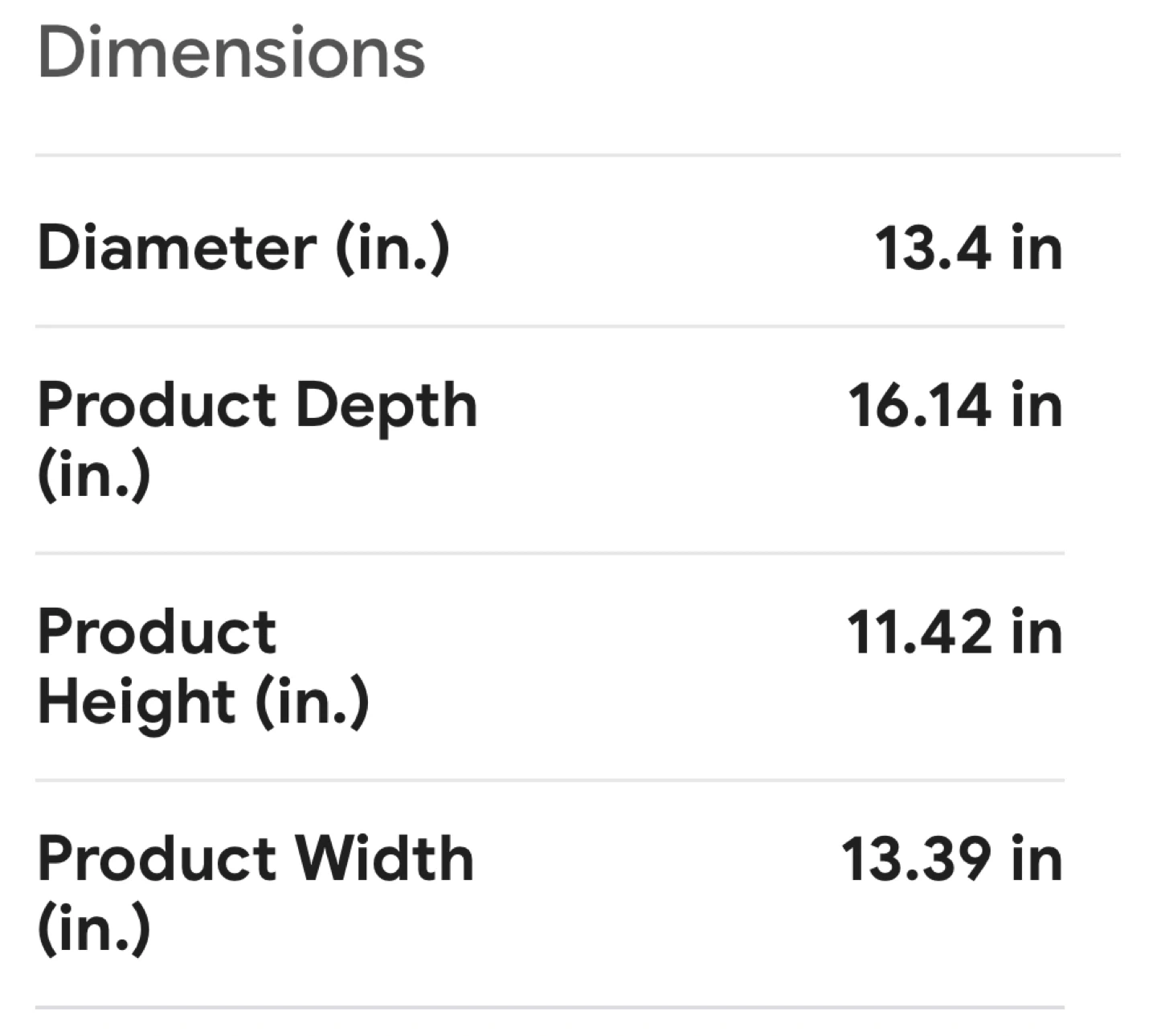The height and width of the screenshot is (1036, 1157).
Task: Click the 11.42 in height value
Action: pos(955,633)
